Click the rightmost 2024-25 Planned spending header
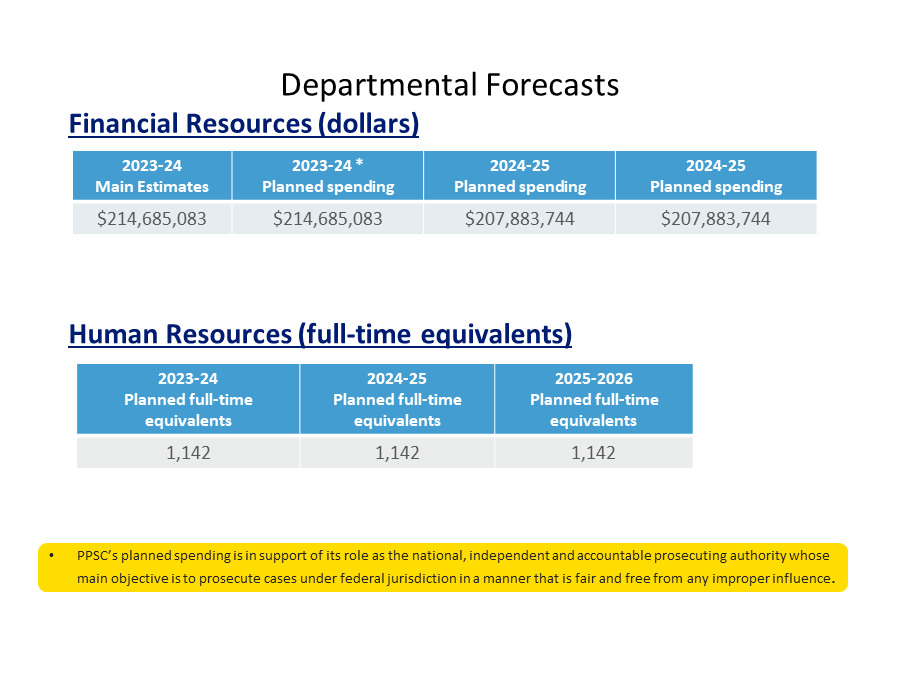Image resolution: width=900 pixels, height=675 pixels. [x=715, y=175]
